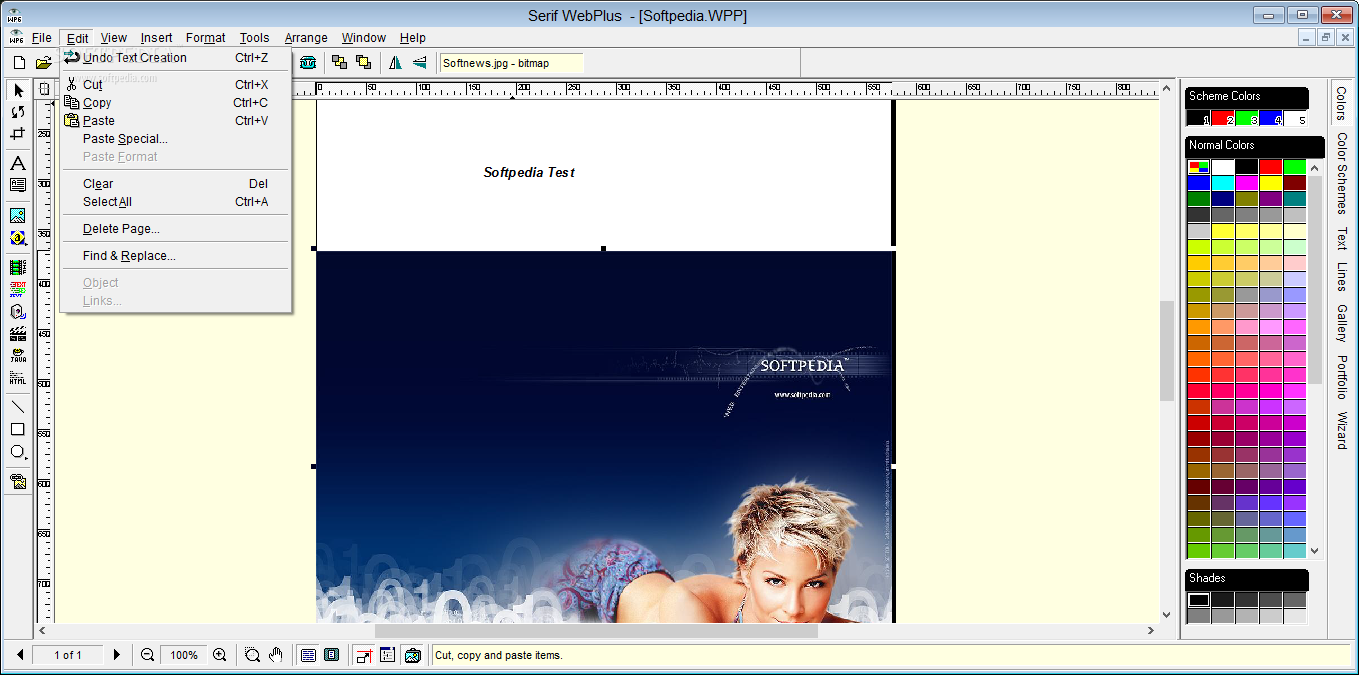Image resolution: width=1359 pixels, height=675 pixels.
Task: Pick scheme color 2 red swatch
Action: 1222,118
